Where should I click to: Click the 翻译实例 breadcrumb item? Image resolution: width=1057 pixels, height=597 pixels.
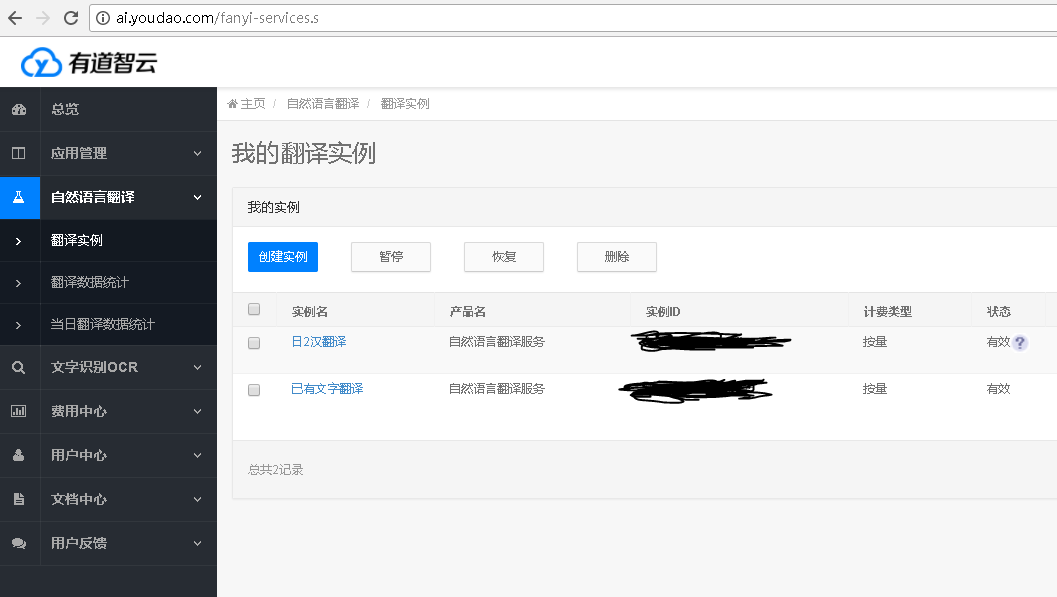tap(405, 104)
